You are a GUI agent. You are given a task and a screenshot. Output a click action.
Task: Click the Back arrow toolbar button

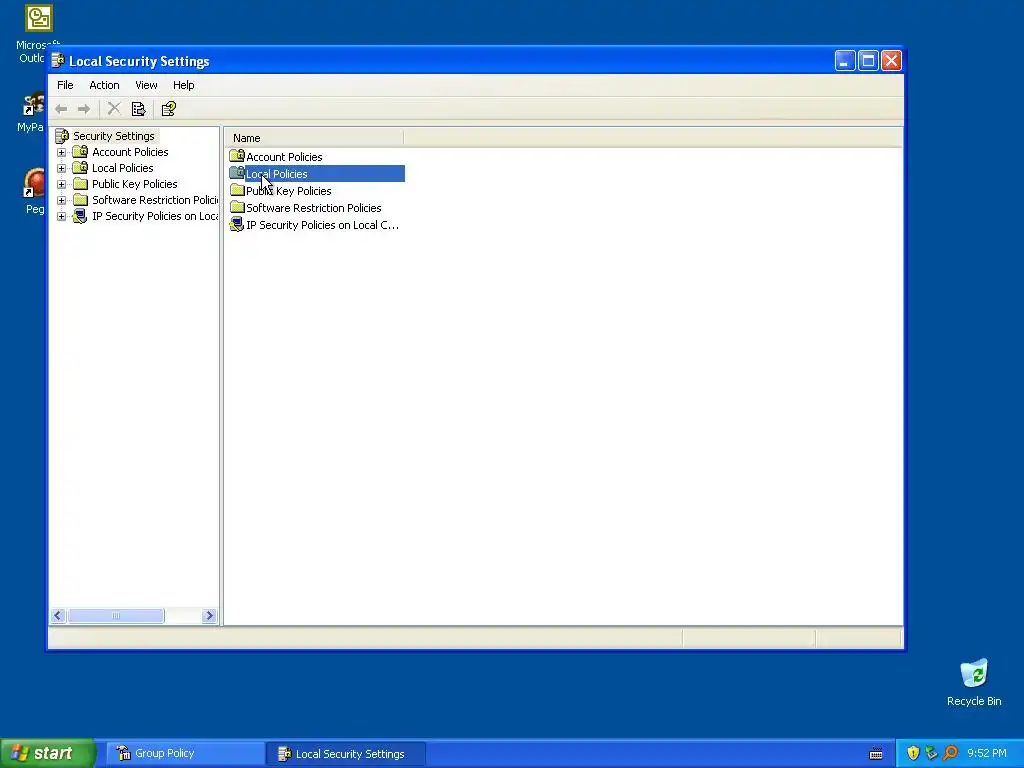[61, 109]
